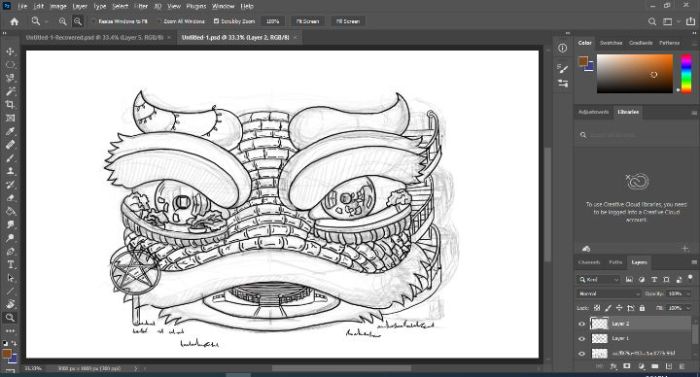Open the status bar info arrow

click(x=136, y=369)
